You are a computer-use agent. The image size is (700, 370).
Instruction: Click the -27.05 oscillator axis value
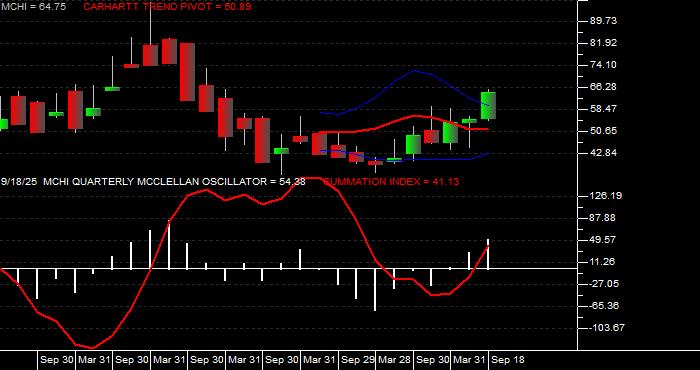click(x=603, y=284)
